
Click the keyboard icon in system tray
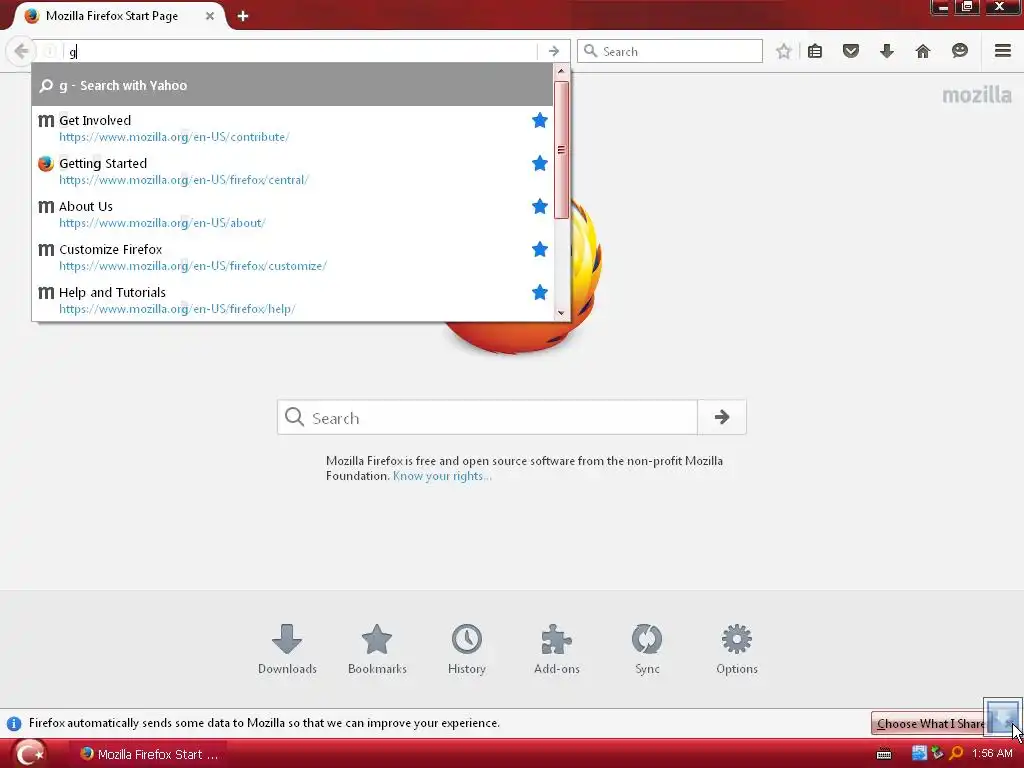click(884, 754)
